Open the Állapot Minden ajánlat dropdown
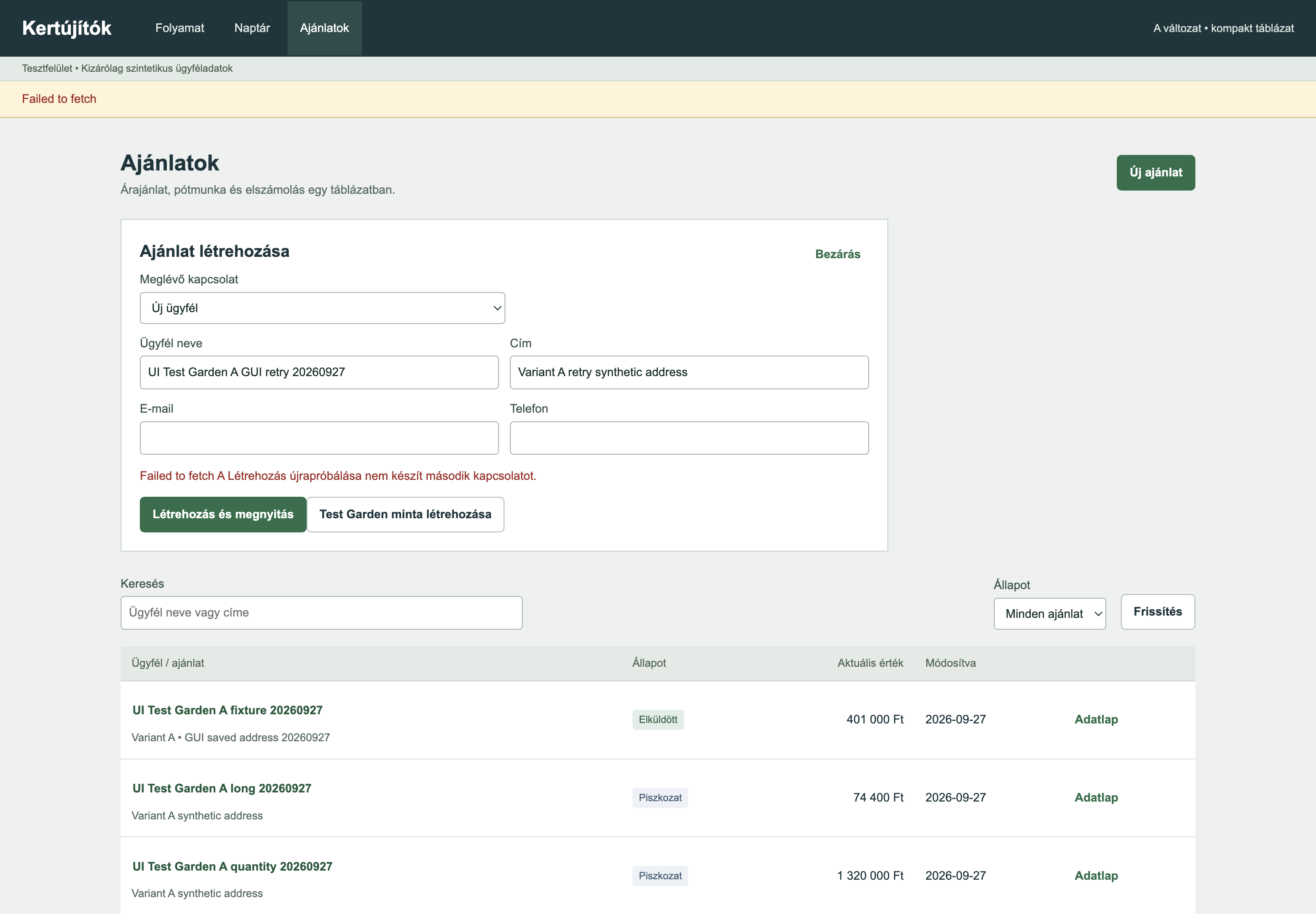Viewport: 1316px width, 914px height. click(x=1050, y=614)
